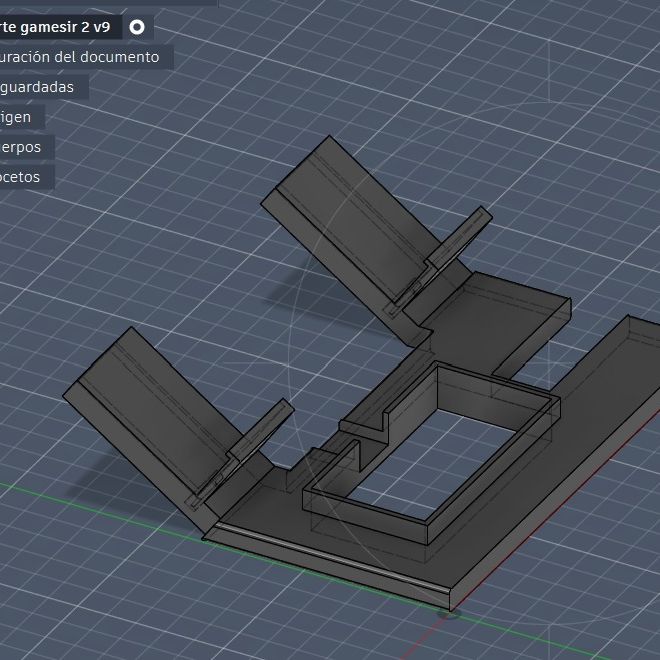Screen dimensions: 660x660
Task: Select the gamesir 2 v9 root component
Action: click(x=56, y=27)
